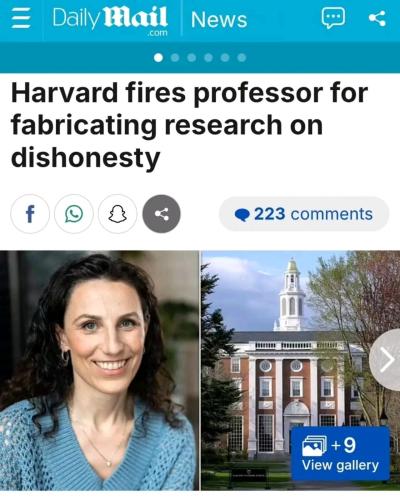View the 223 comments
Viewport: 400px width, 500px height.
304,214
